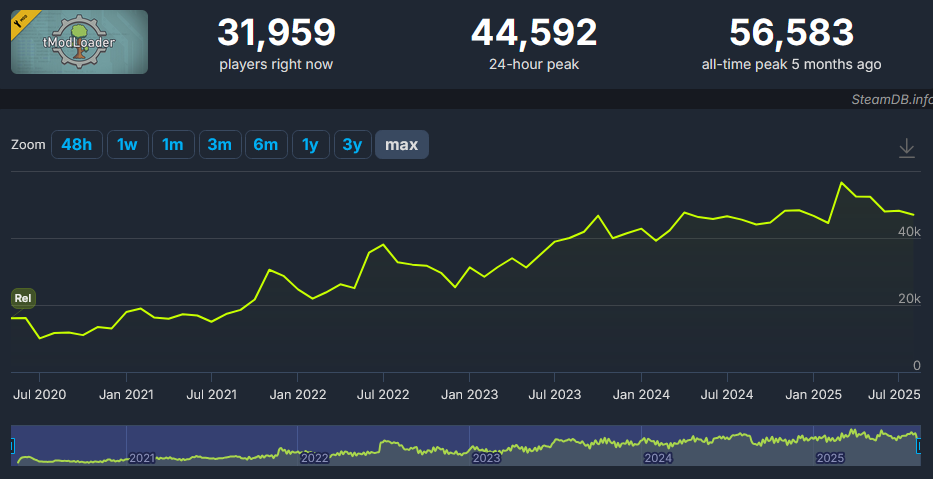The image size is (933, 479).
Task: Click 2024 in the navigator timeline
Action: point(658,458)
